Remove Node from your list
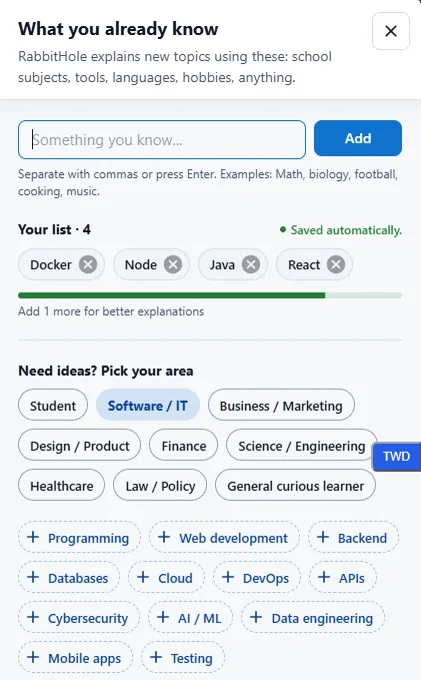The height and width of the screenshot is (680, 421). 173,265
